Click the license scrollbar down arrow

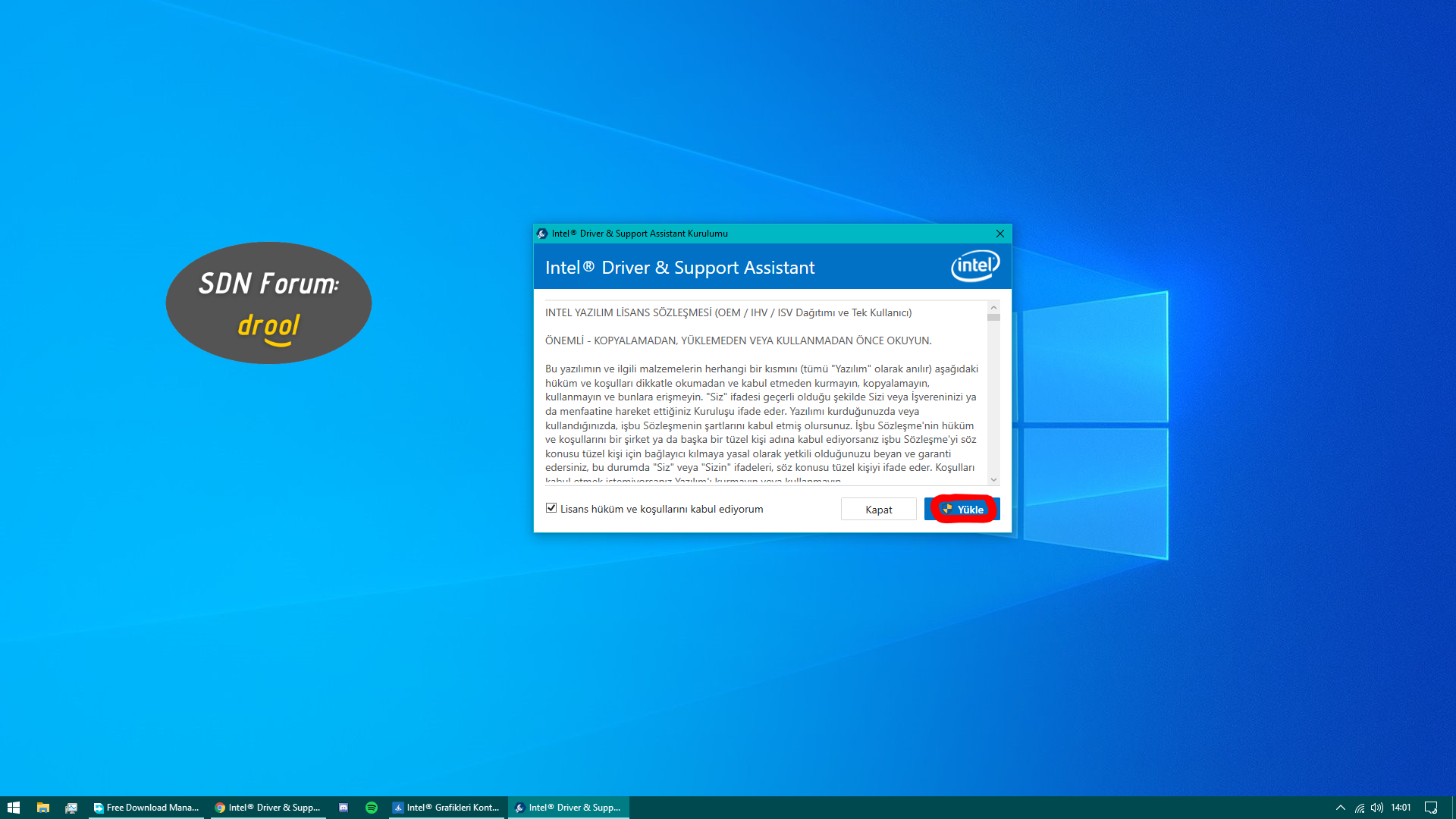coord(993,479)
